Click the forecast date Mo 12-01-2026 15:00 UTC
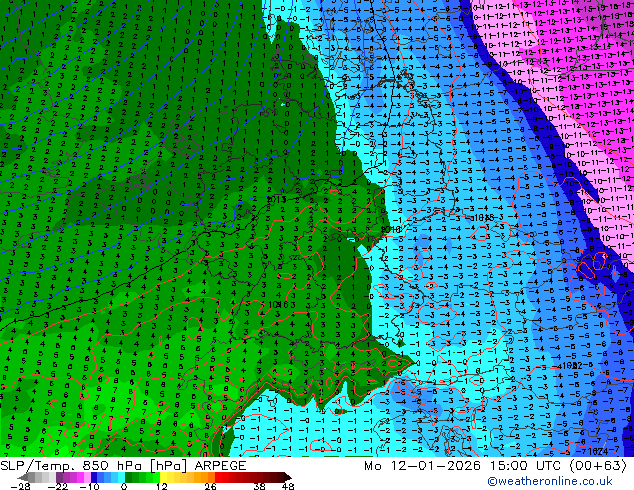The image size is (634, 490). (463, 466)
